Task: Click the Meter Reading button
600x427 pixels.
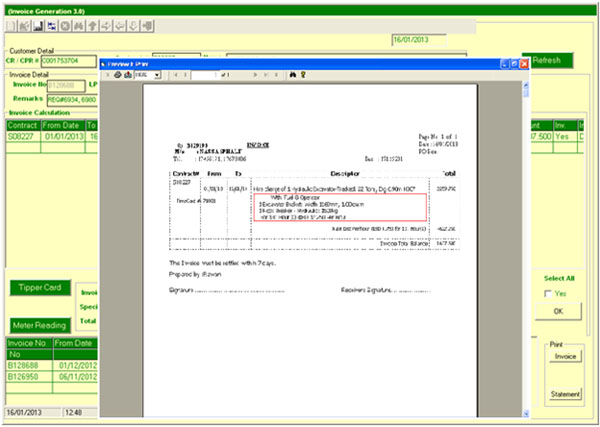Action: [x=40, y=326]
